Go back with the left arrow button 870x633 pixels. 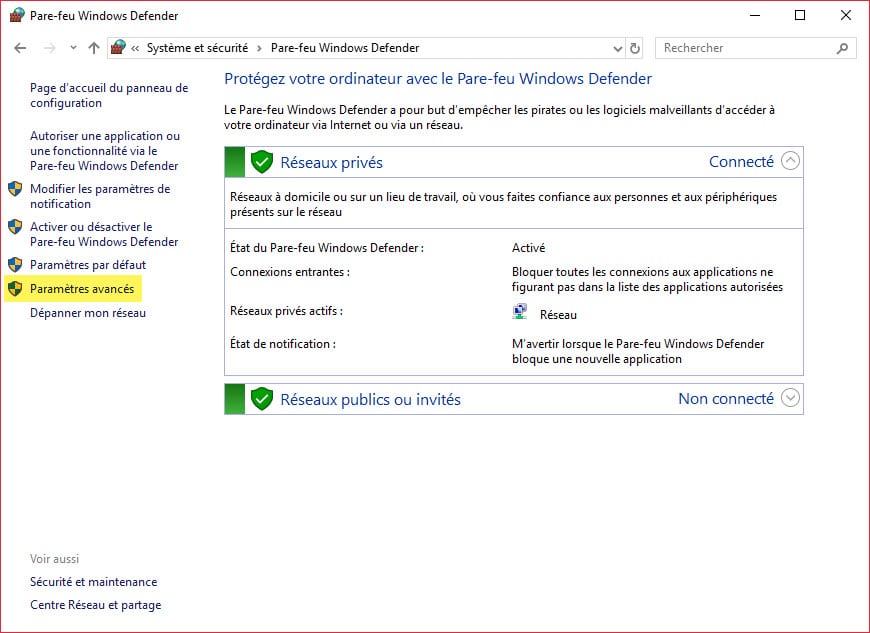(x=21, y=48)
